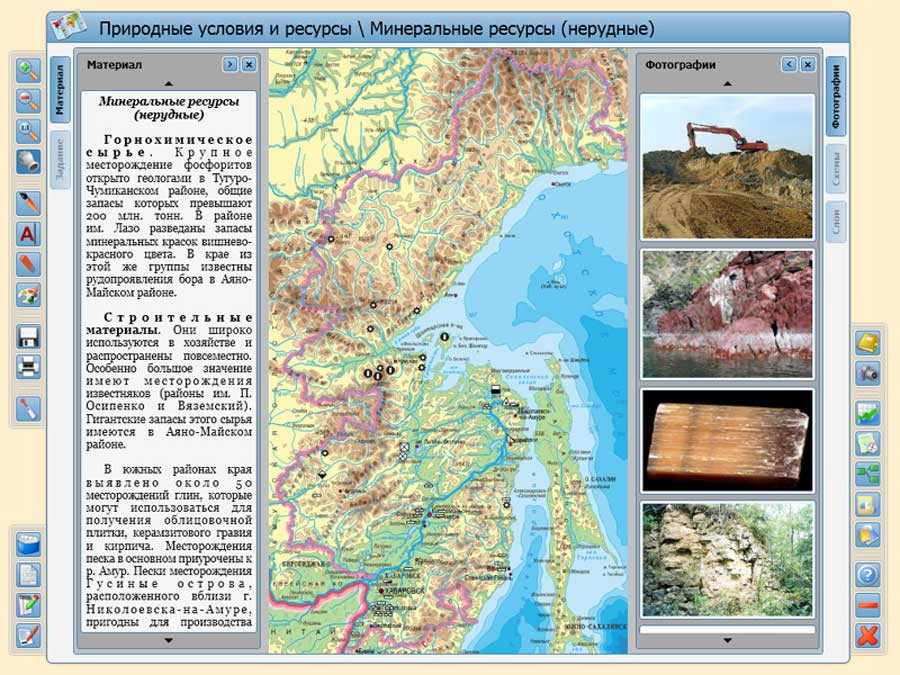Image resolution: width=900 pixels, height=675 pixels.
Task: Open the chart with green graph icon
Action: point(868,413)
